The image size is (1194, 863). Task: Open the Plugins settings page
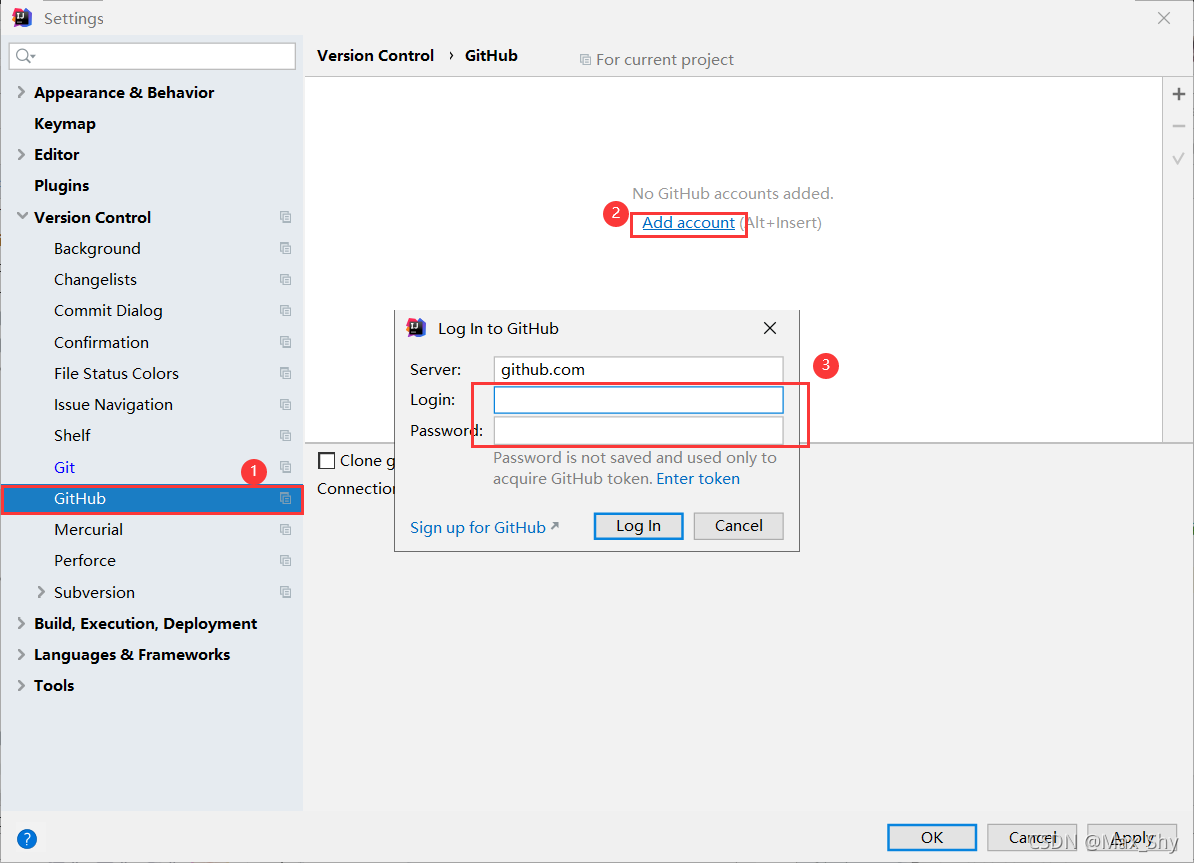(62, 185)
